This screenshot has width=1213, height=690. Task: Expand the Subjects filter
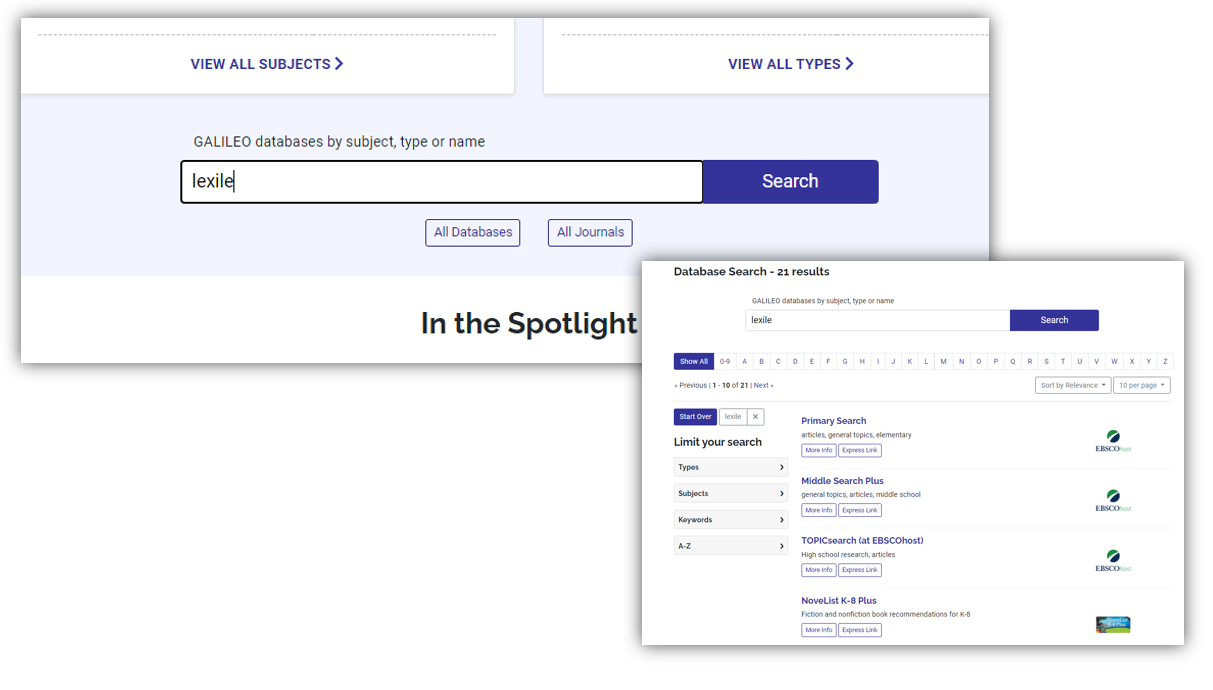(x=731, y=493)
